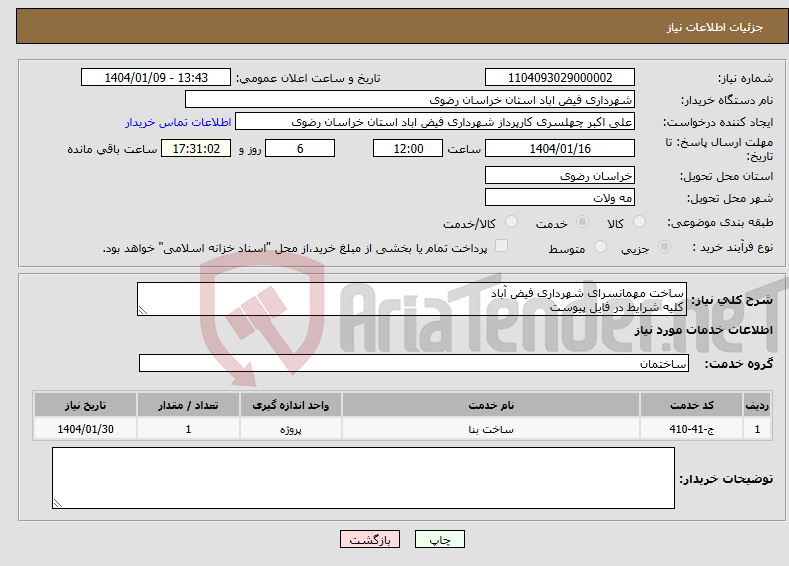Open the اطلاعات تماس خریدار link
Viewport: 789px width, 566px height.
178,122
